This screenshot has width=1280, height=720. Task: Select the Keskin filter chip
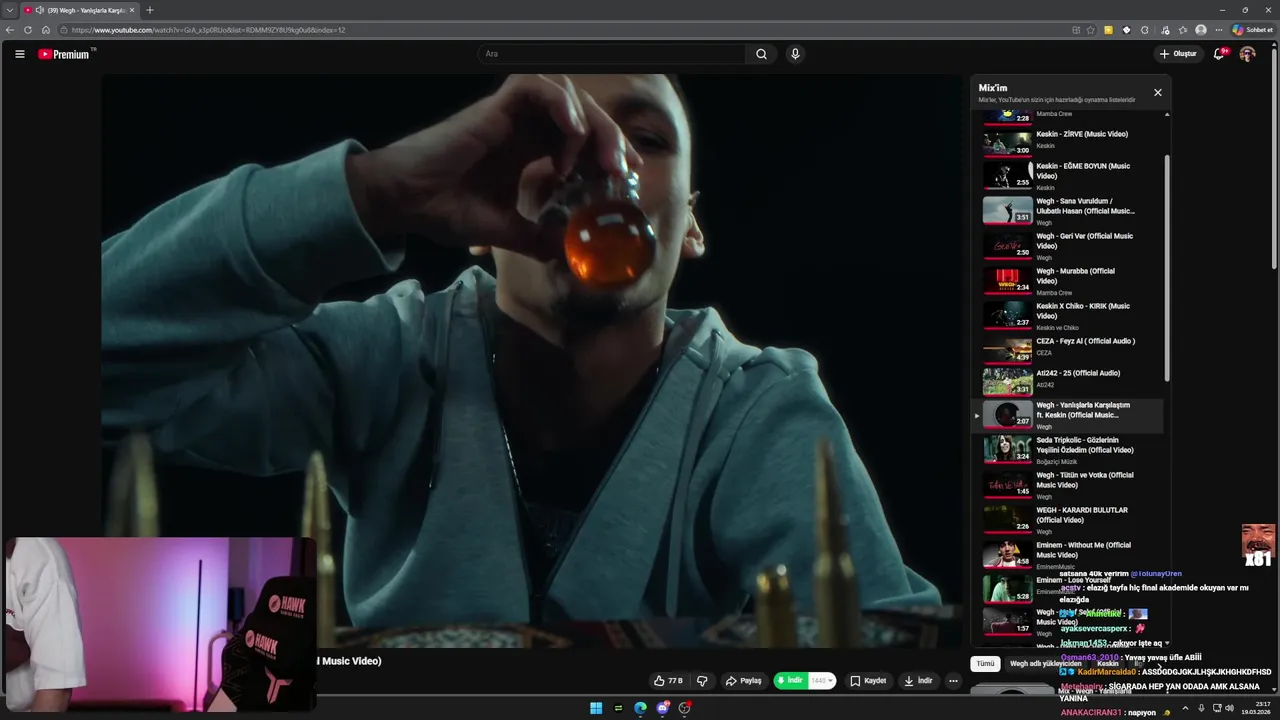[1108, 663]
